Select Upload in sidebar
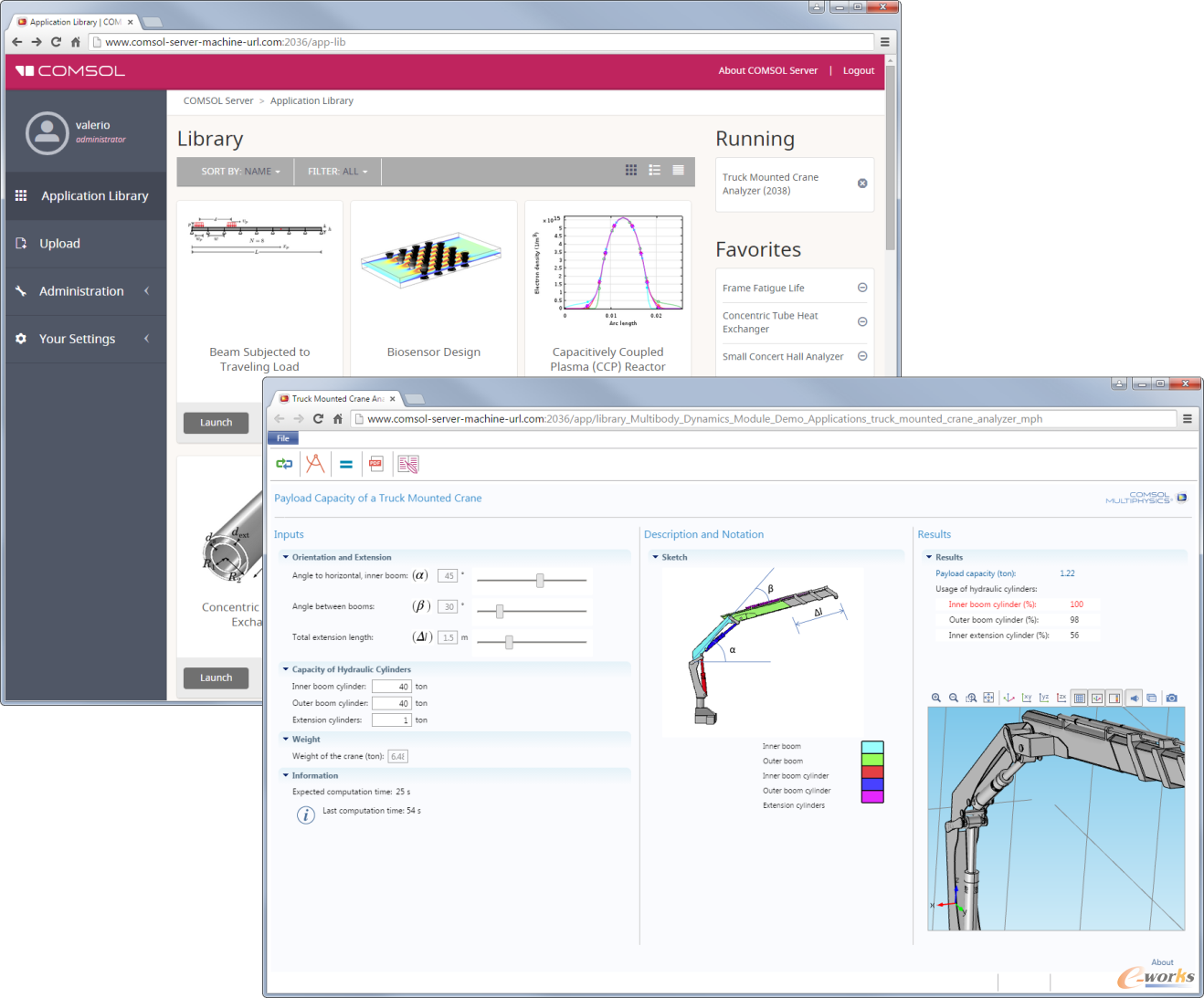Viewport: 1204px width, 998px height. tap(86, 244)
